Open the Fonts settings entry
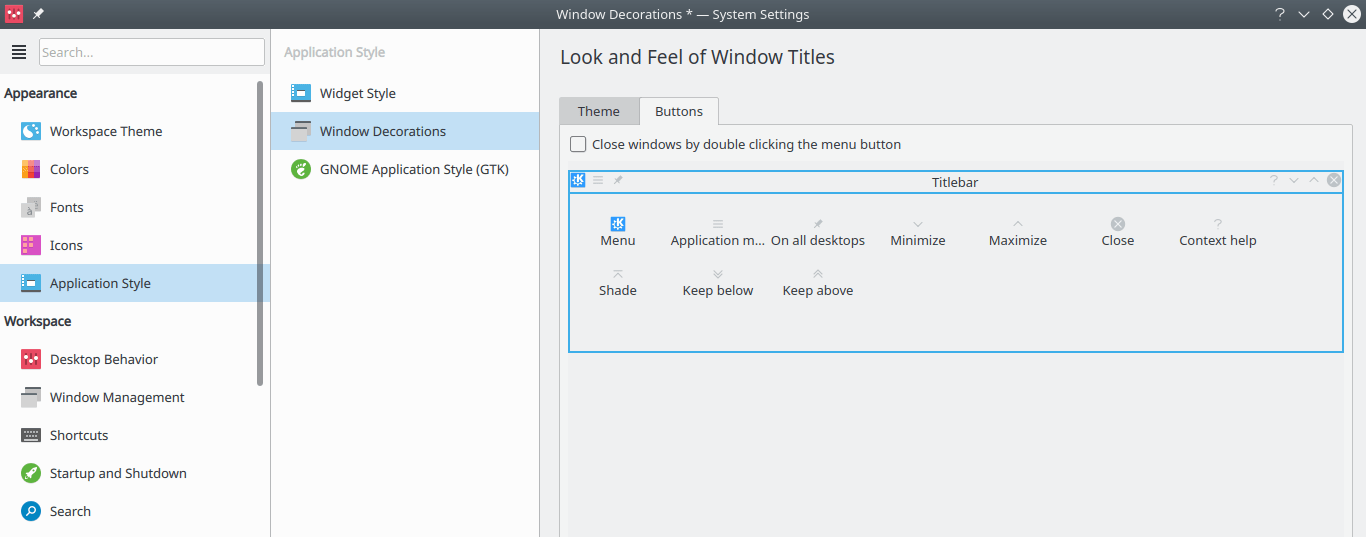The height and width of the screenshot is (537, 1366). [134, 207]
